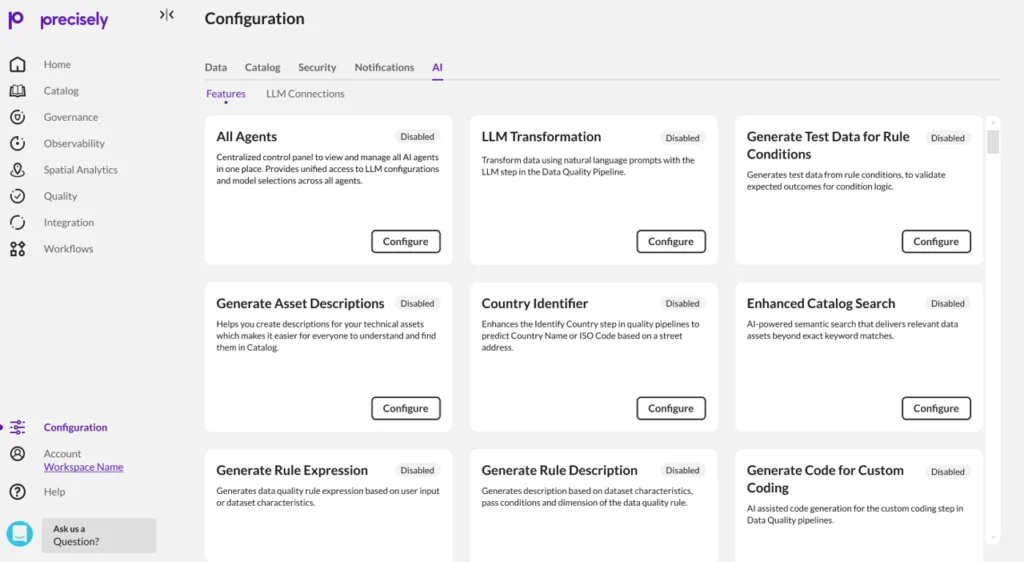Screen dimensions: 1024x562
Task: Click the Help question mark icon
Action: coord(17,492)
